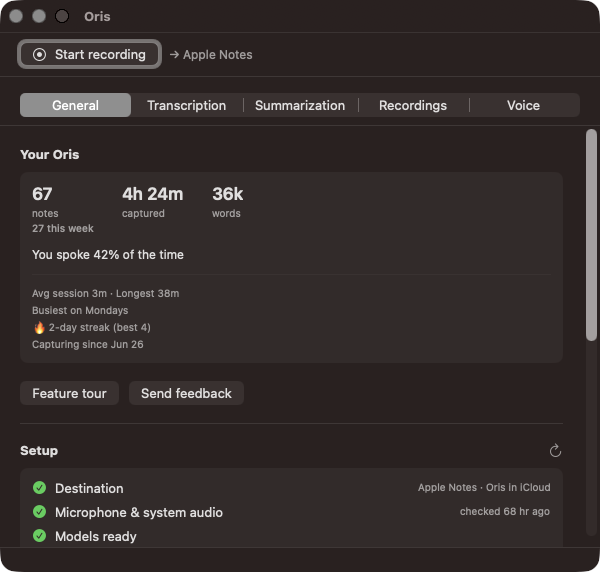Start the Feature tour
The width and height of the screenshot is (600, 572).
[69, 393]
